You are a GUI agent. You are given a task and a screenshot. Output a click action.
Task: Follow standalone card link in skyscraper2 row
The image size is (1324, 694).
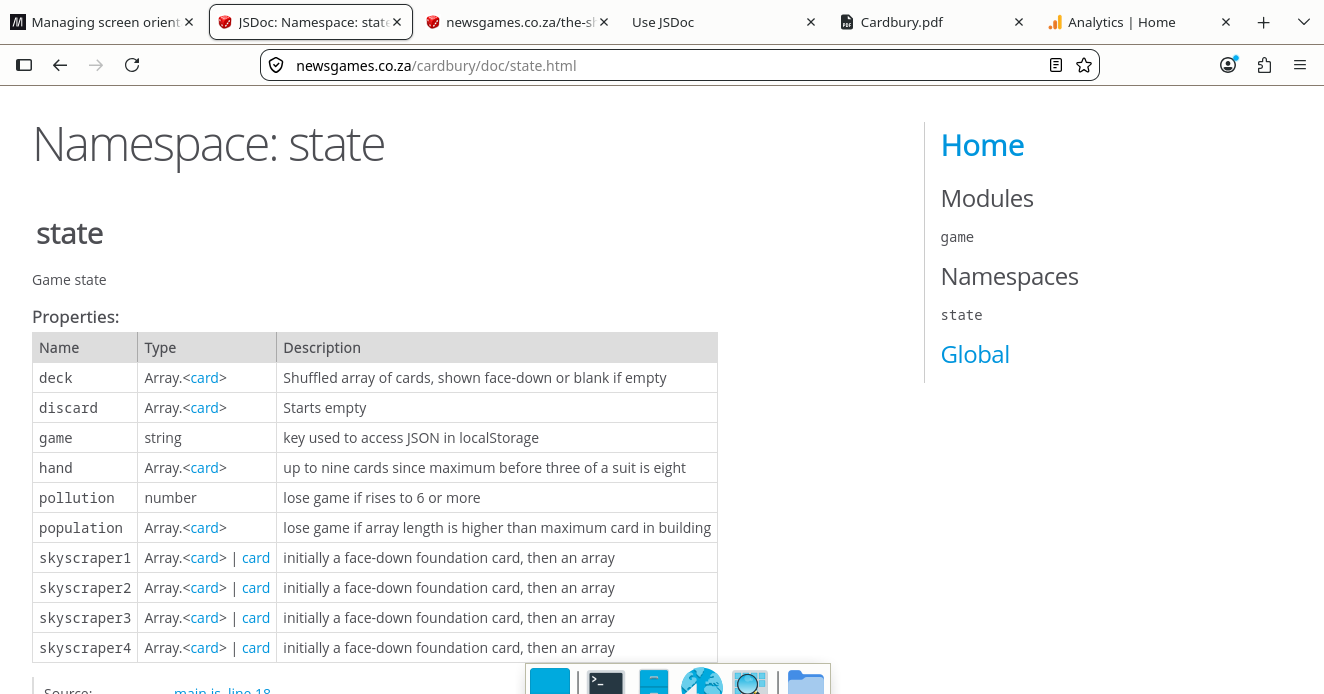[x=256, y=588]
